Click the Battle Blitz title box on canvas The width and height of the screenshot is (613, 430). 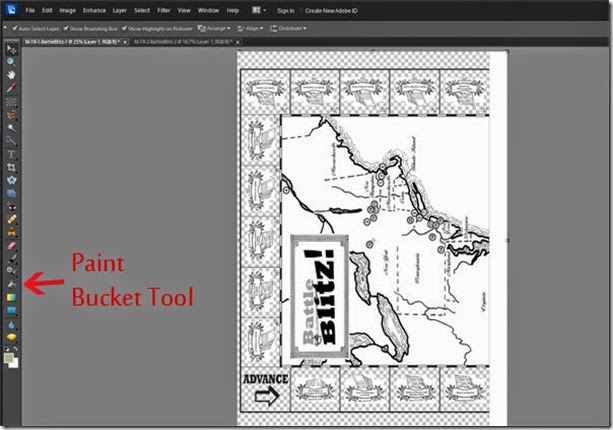(319, 296)
